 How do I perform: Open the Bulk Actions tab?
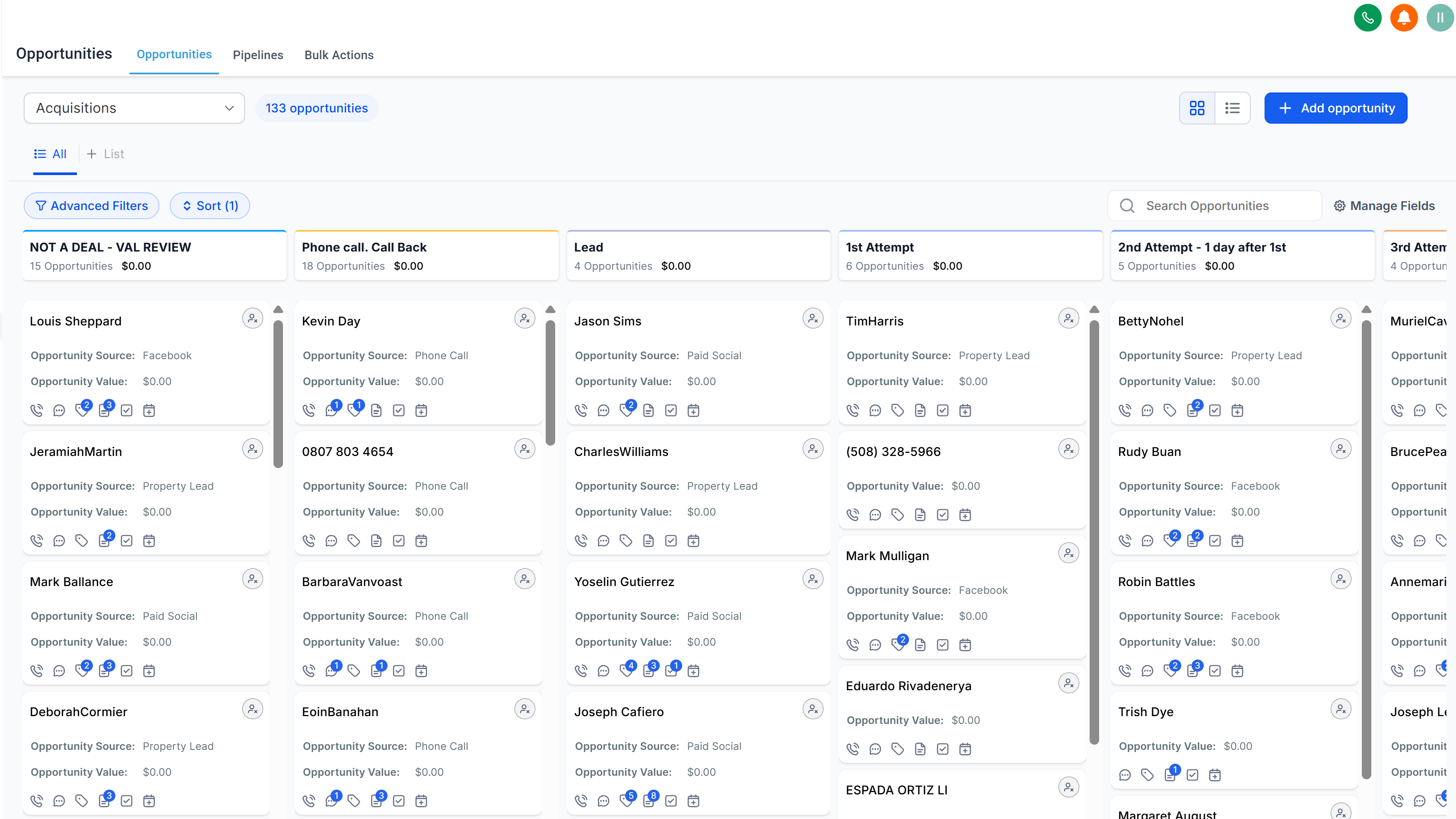[x=339, y=55]
